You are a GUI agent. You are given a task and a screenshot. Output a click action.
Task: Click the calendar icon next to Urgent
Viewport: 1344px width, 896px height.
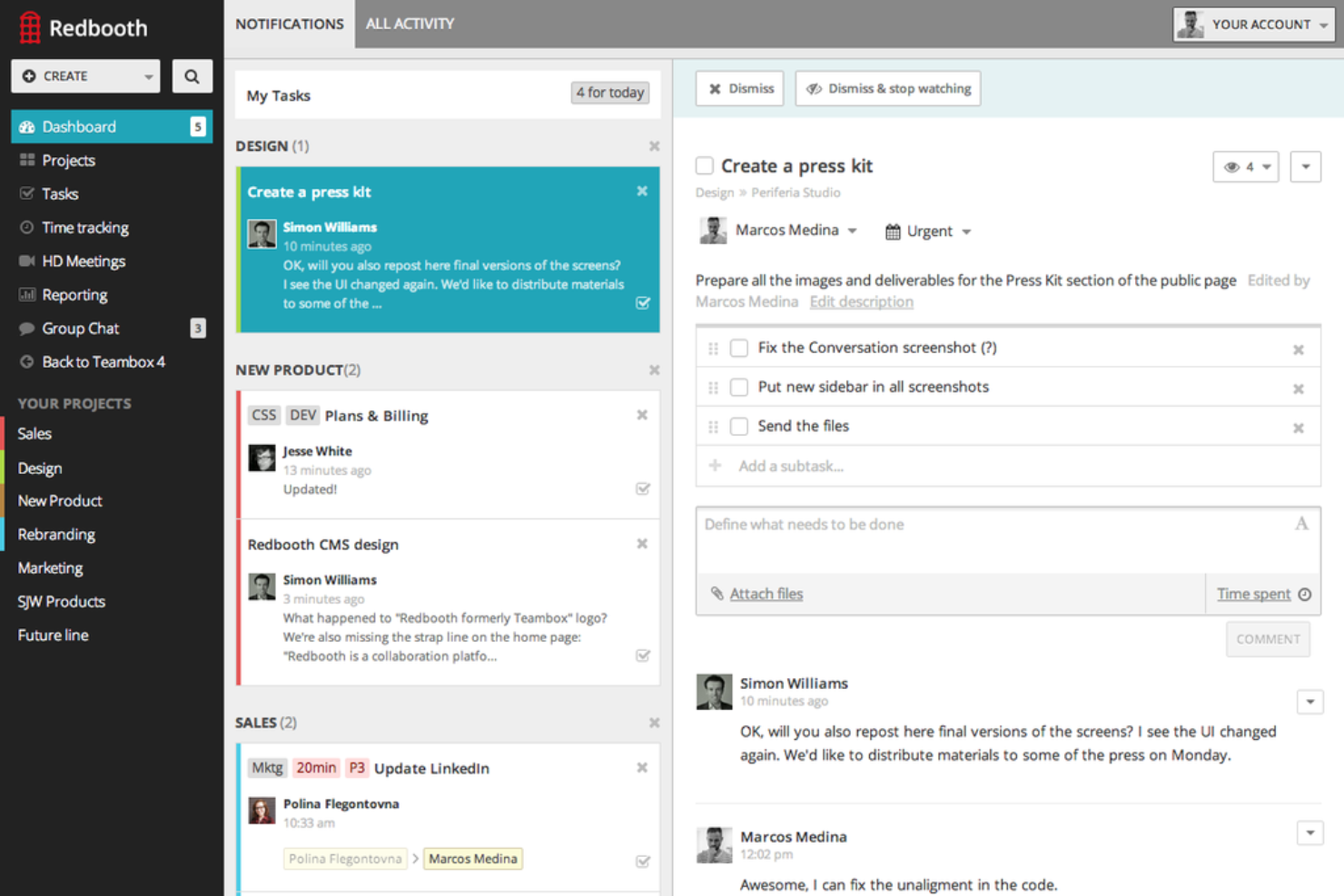coord(893,231)
